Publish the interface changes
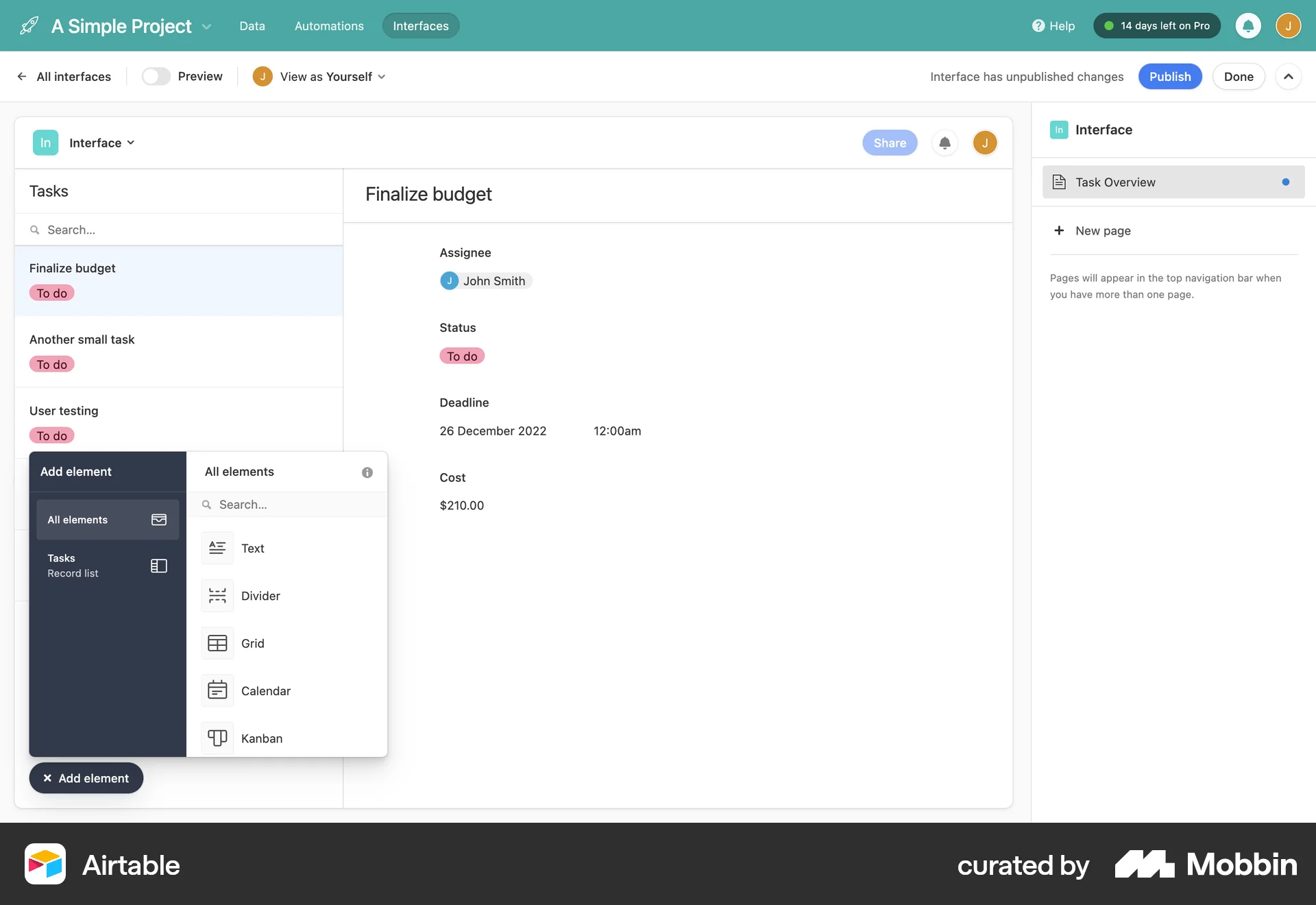Viewport: 1316px width, 905px height. pyautogui.click(x=1170, y=76)
